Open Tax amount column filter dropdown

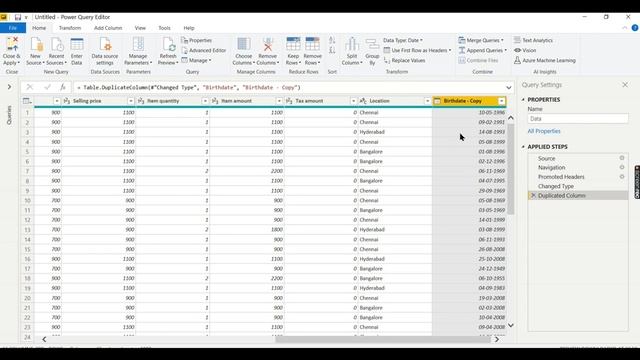tap(353, 101)
